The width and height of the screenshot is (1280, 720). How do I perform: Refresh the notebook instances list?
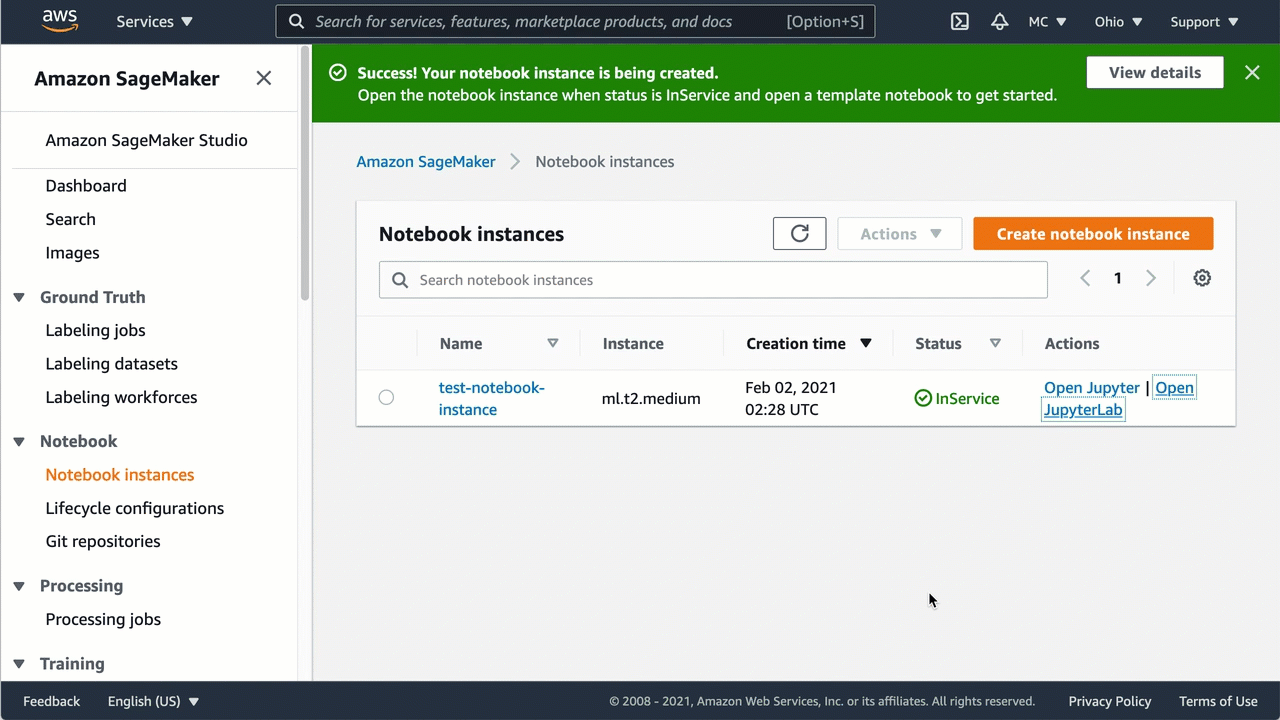(799, 233)
